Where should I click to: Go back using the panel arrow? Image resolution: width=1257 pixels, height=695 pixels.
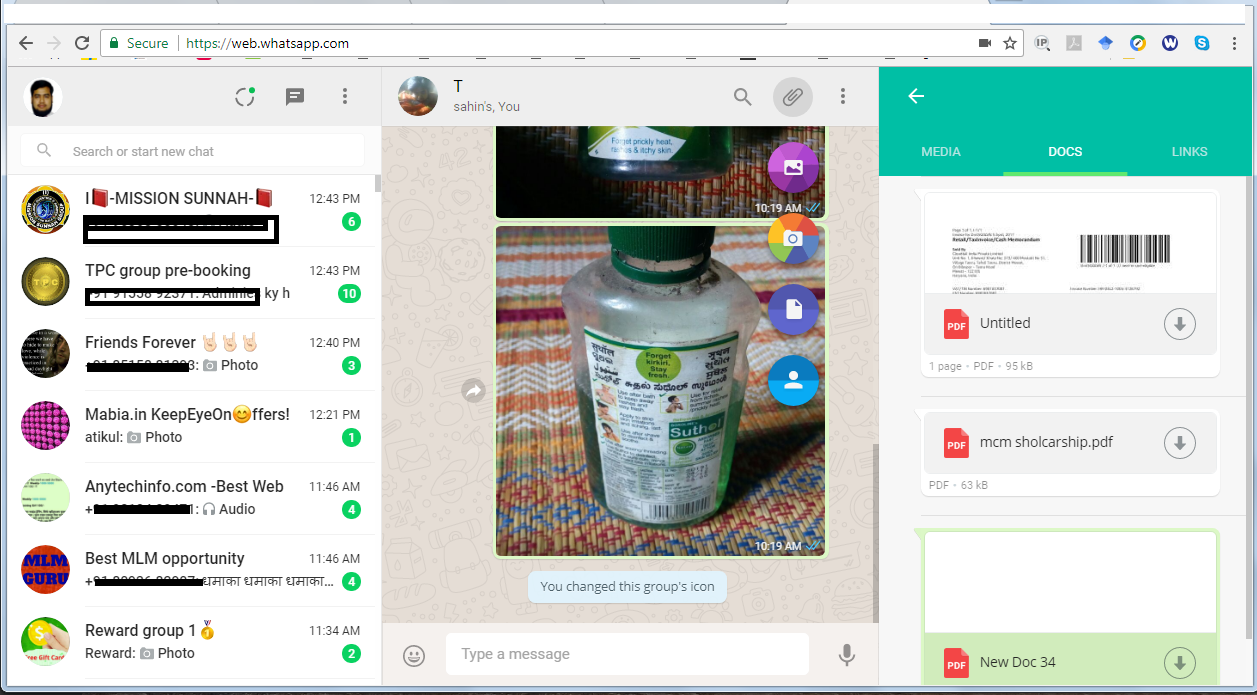pyautogui.click(x=915, y=96)
